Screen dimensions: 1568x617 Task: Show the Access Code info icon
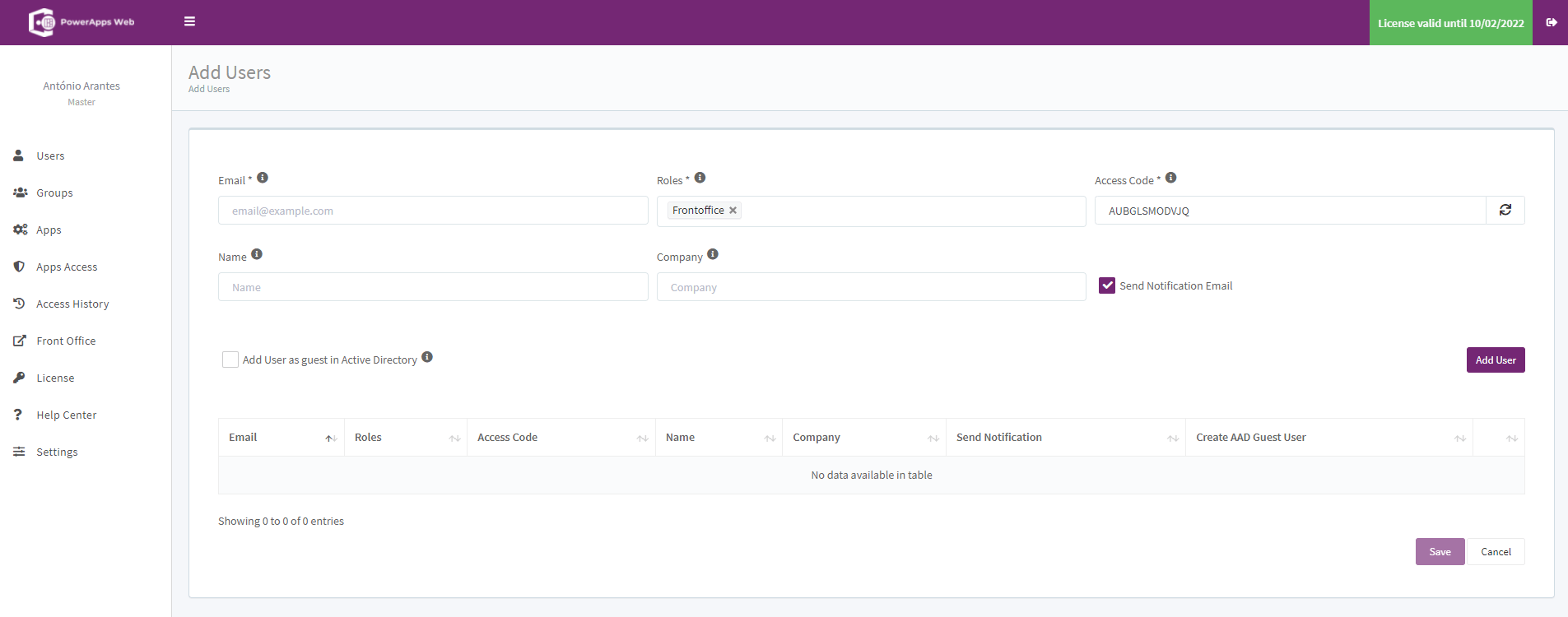pos(1170,178)
